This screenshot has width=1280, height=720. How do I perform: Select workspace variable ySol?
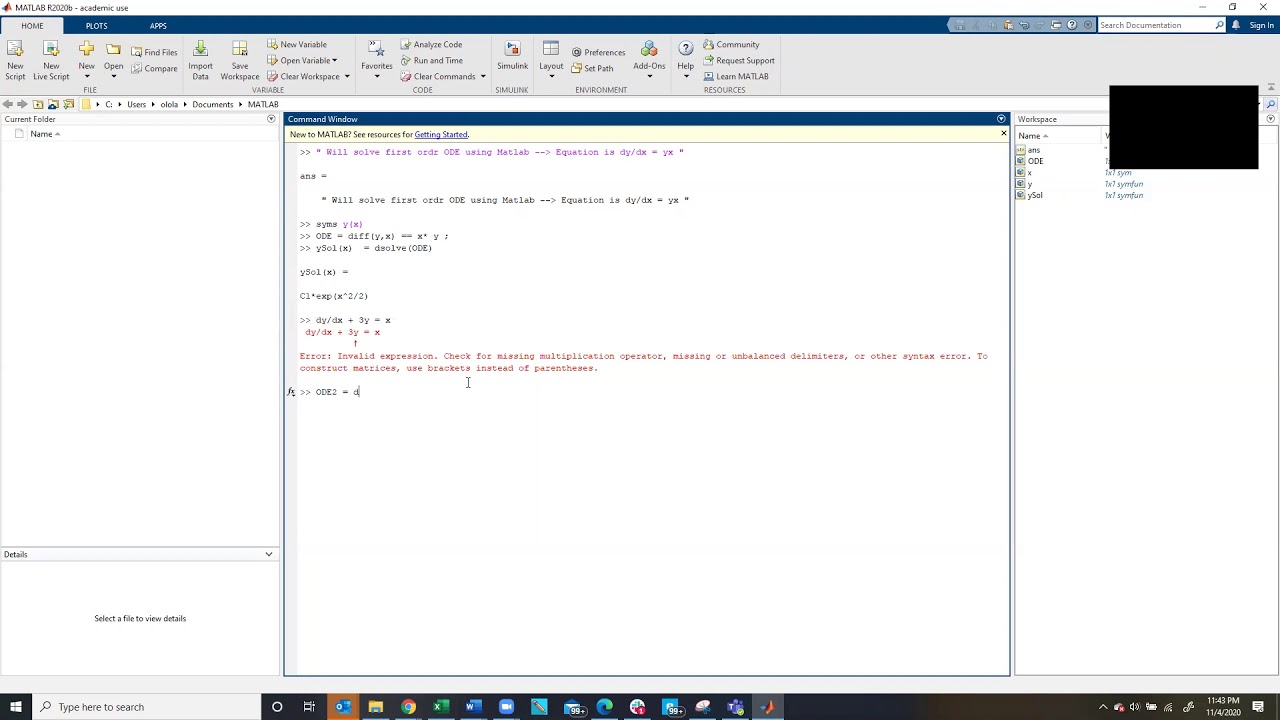point(1035,195)
